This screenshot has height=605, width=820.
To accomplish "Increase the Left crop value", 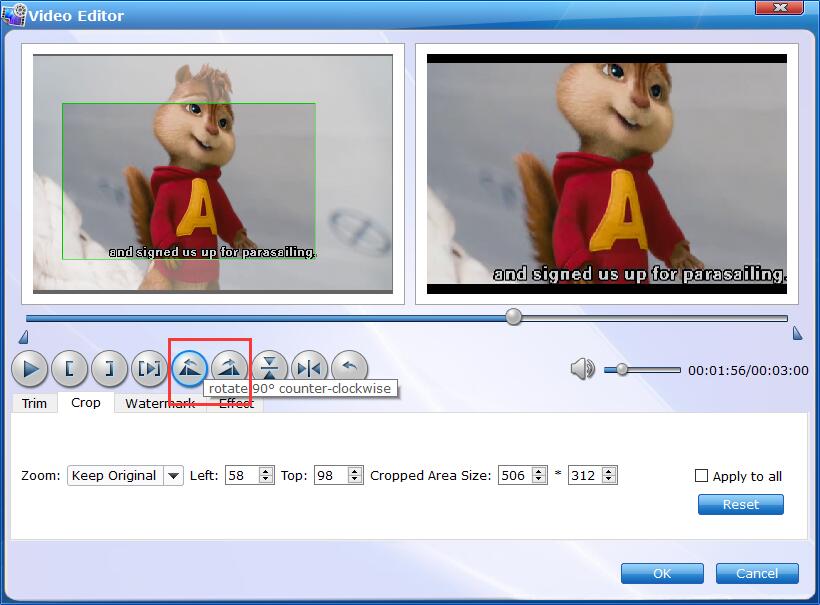I will 266,471.
